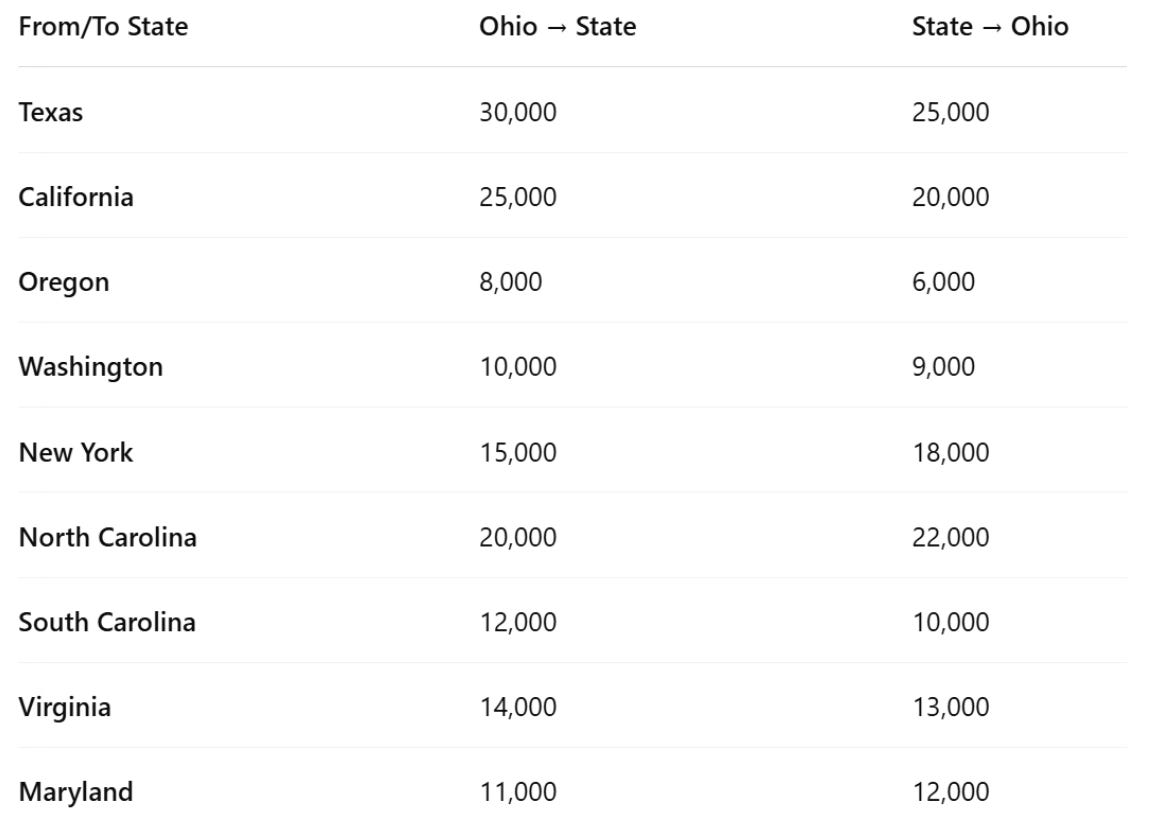The height and width of the screenshot is (814, 1158).
Task: Click the State → Ohio column header
Action: pos(990,27)
